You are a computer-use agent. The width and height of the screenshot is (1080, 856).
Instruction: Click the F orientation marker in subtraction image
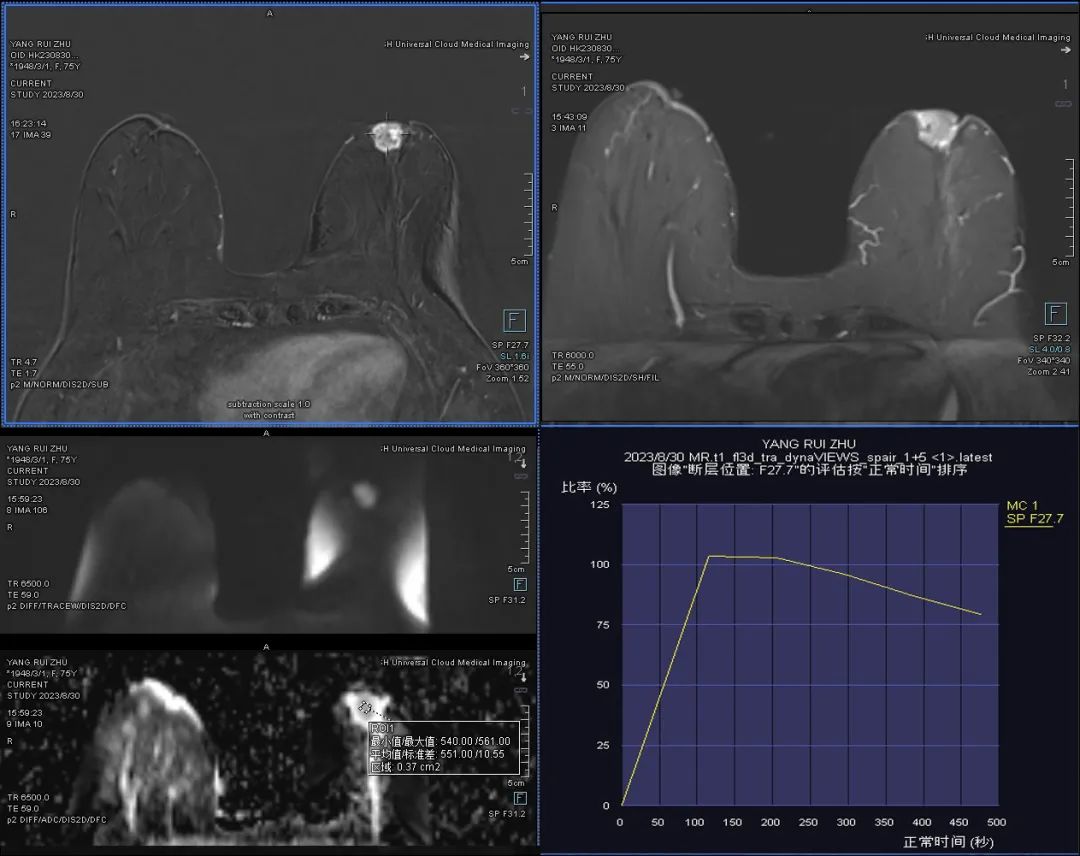coord(515,320)
